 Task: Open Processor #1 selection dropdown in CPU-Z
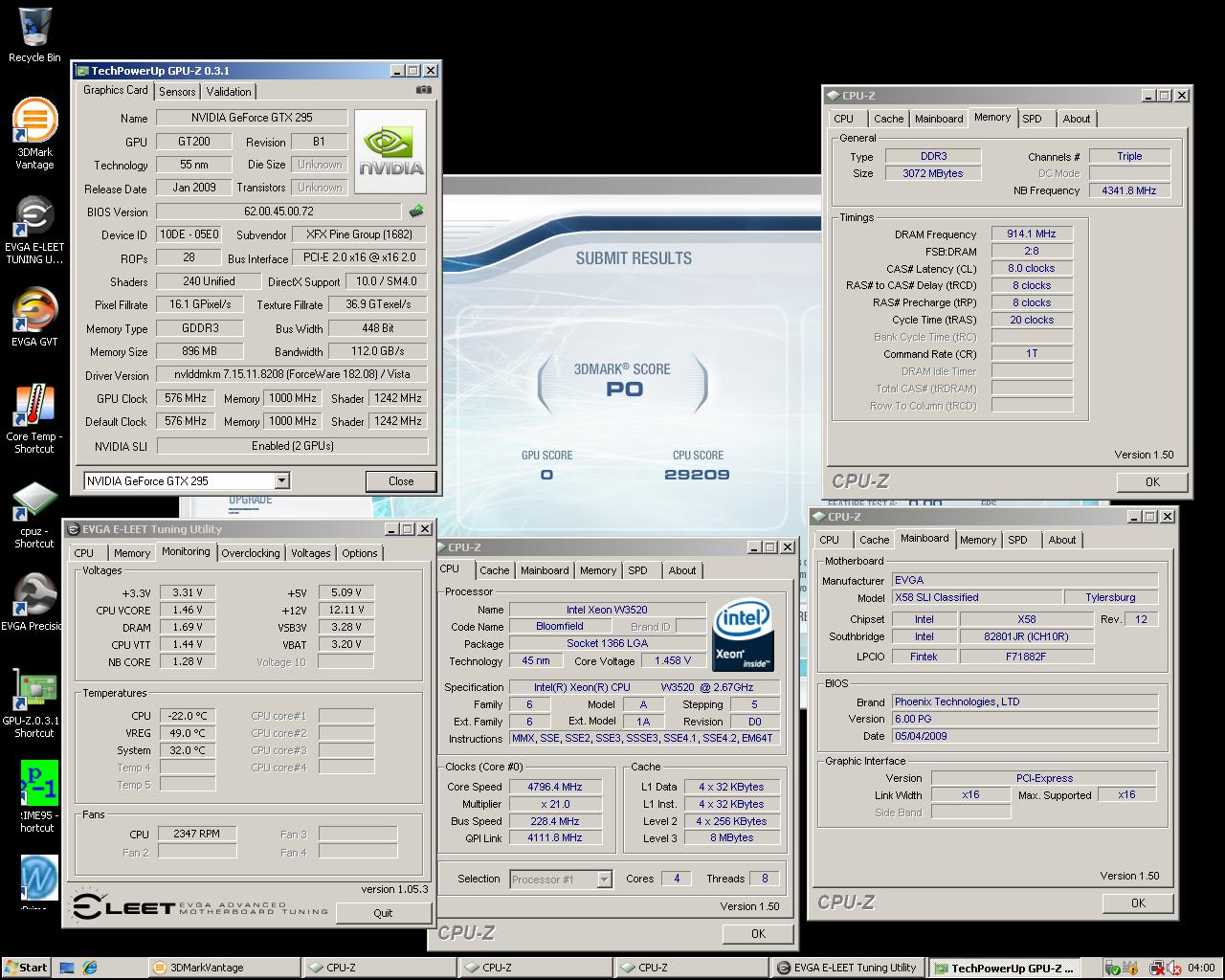(x=604, y=879)
